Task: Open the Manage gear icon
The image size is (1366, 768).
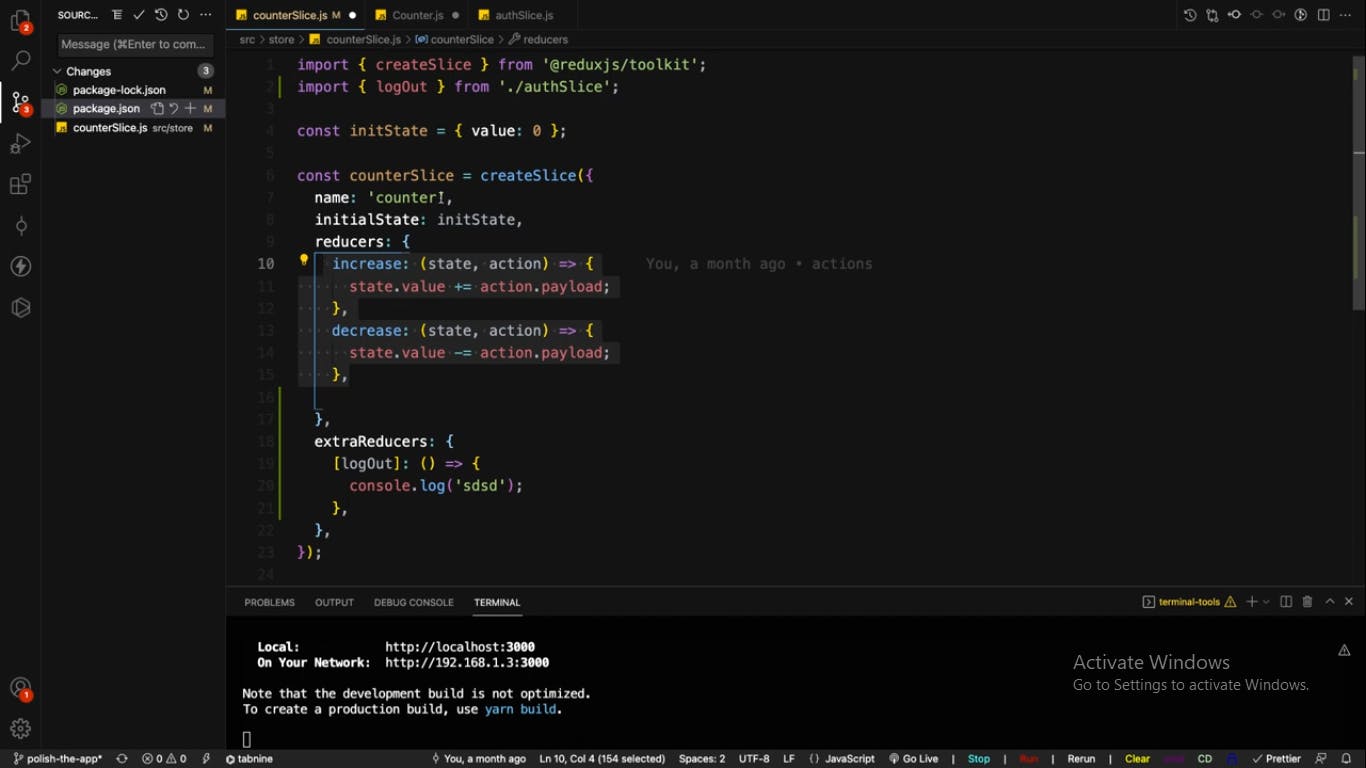Action: click(x=20, y=728)
